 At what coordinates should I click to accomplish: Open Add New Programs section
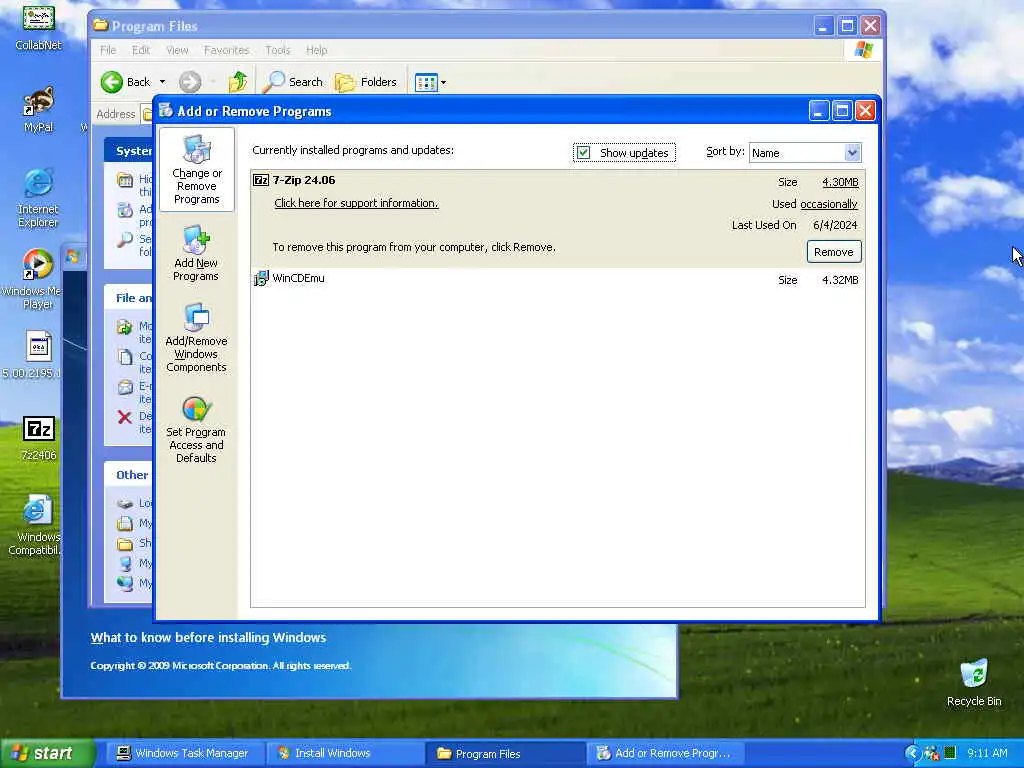(196, 253)
